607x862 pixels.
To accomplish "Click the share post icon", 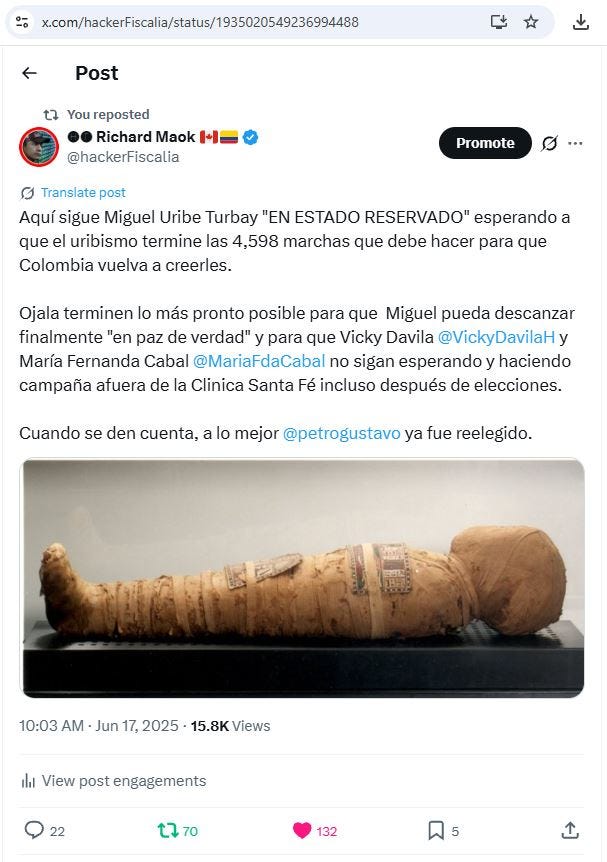I will [x=570, y=830].
